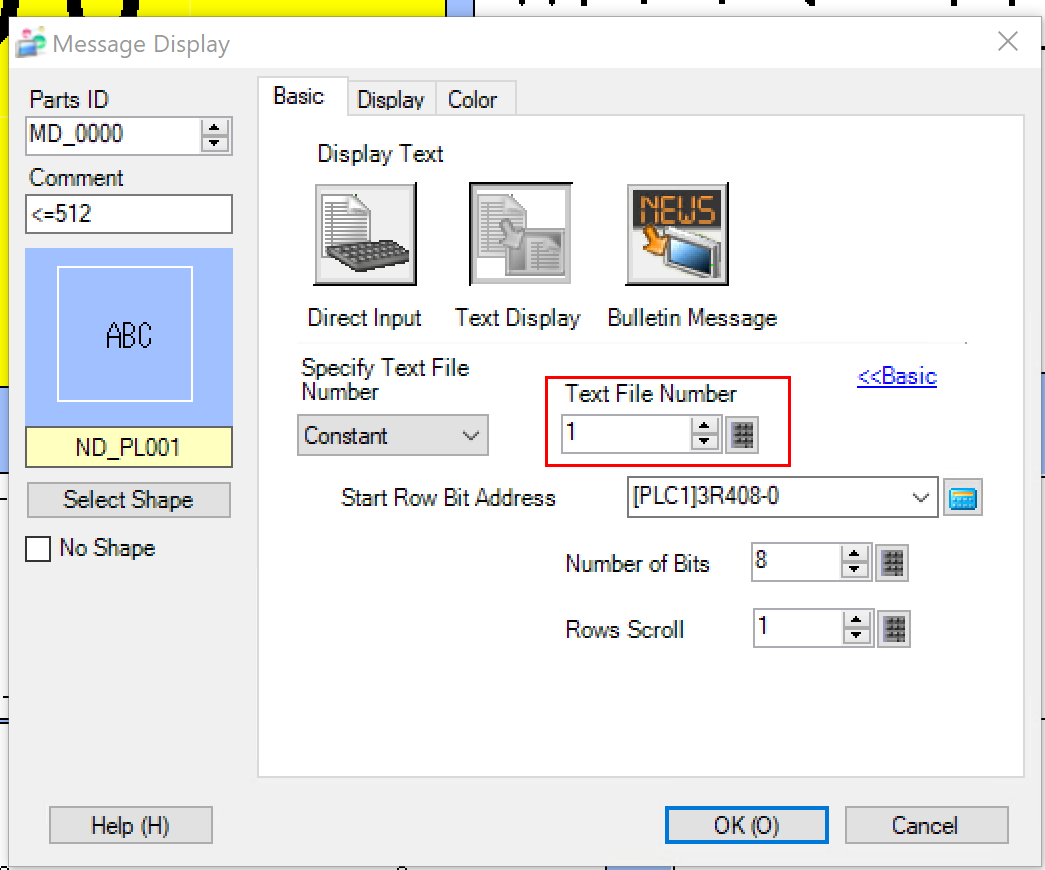The image size is (1045, 870).
Task: Click the Select Shape button
Action: 128,500
